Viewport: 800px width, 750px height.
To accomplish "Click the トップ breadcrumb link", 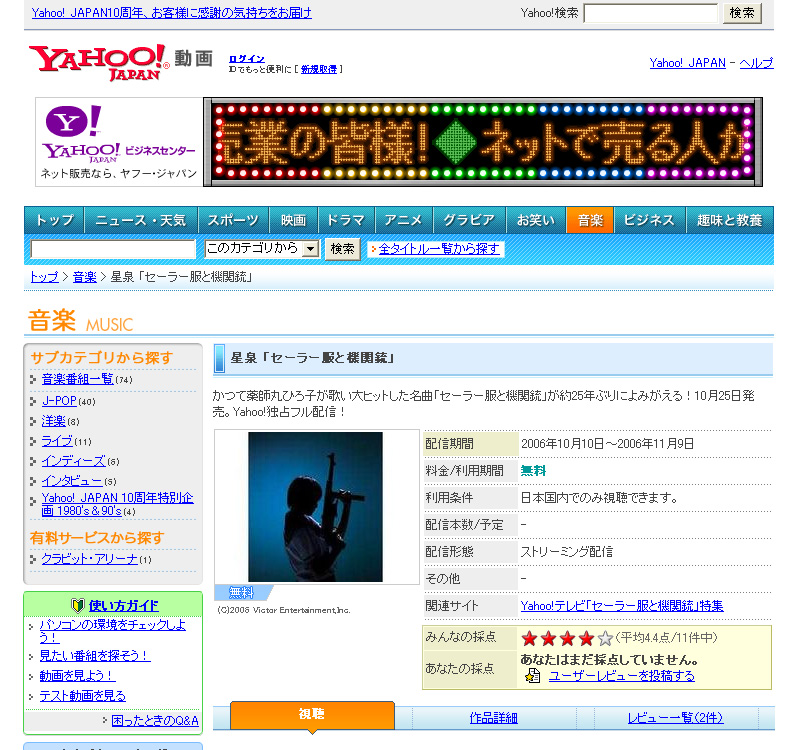I will coord(44,277).
